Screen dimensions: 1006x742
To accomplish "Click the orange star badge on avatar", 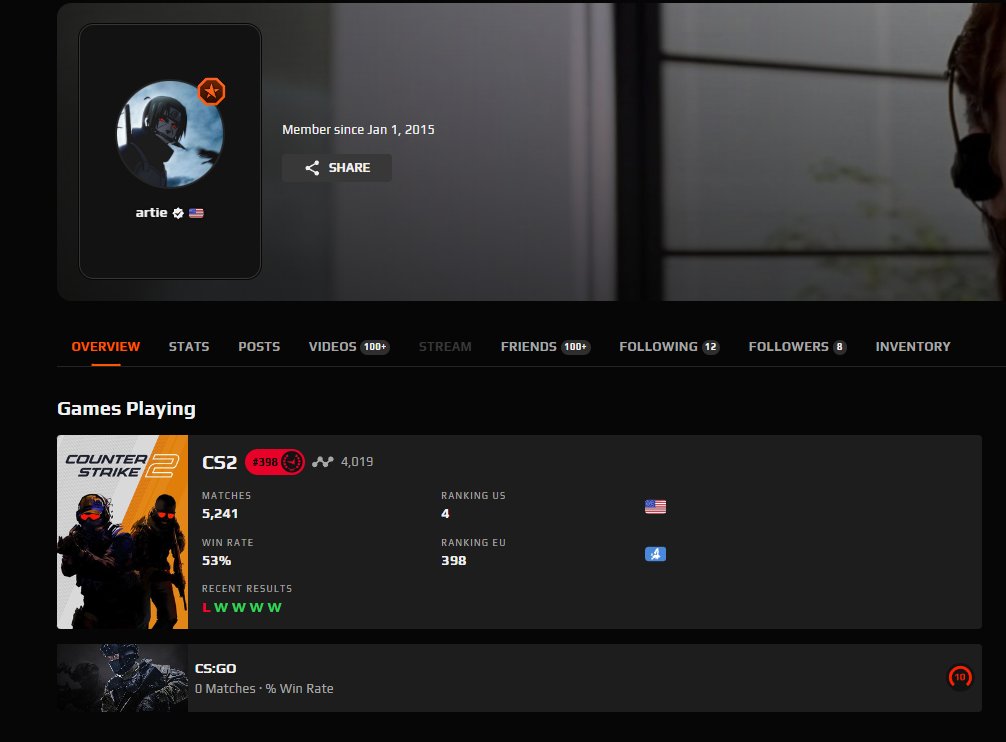I will 211,91.
